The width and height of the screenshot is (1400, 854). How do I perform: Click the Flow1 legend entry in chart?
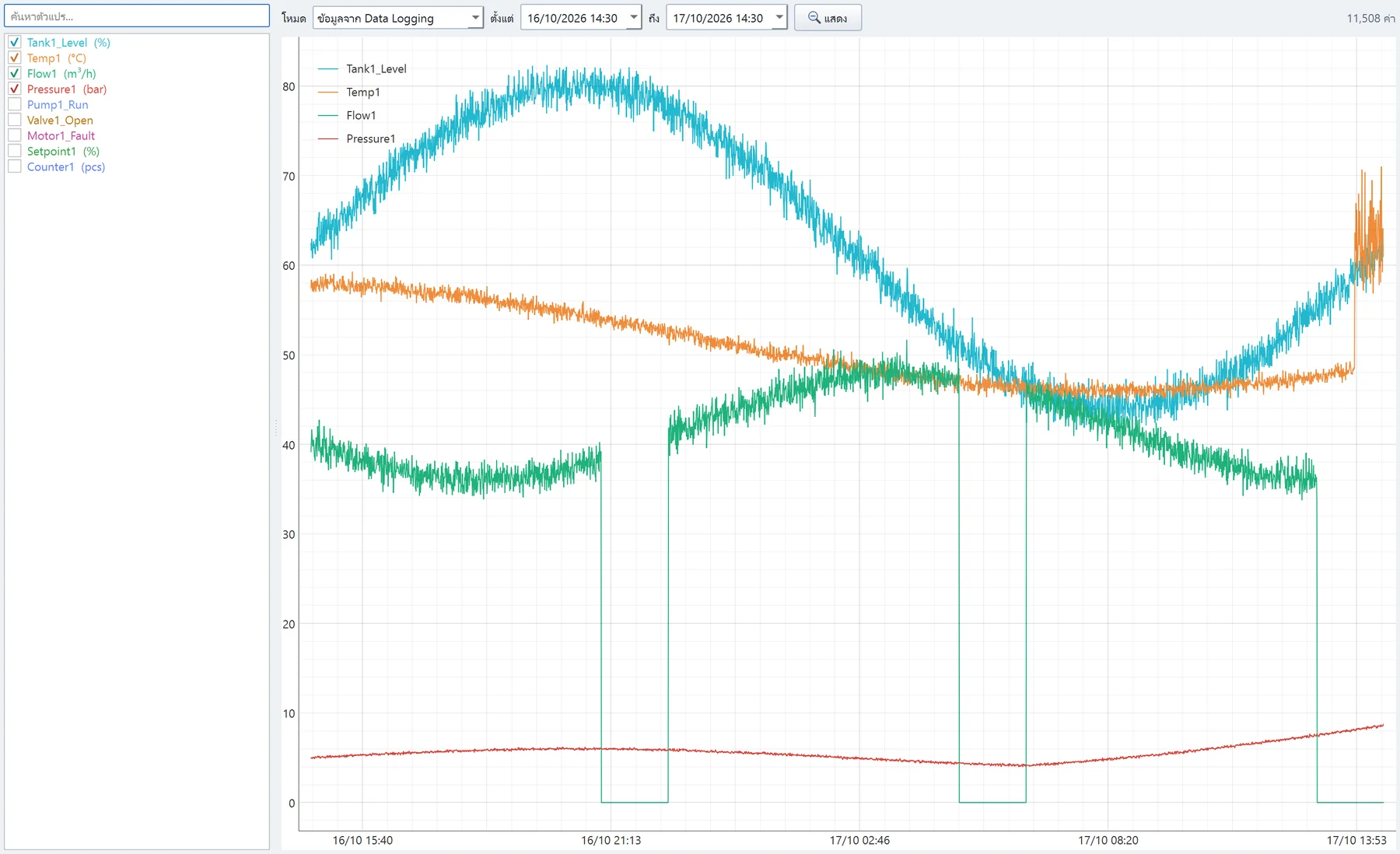347,115
